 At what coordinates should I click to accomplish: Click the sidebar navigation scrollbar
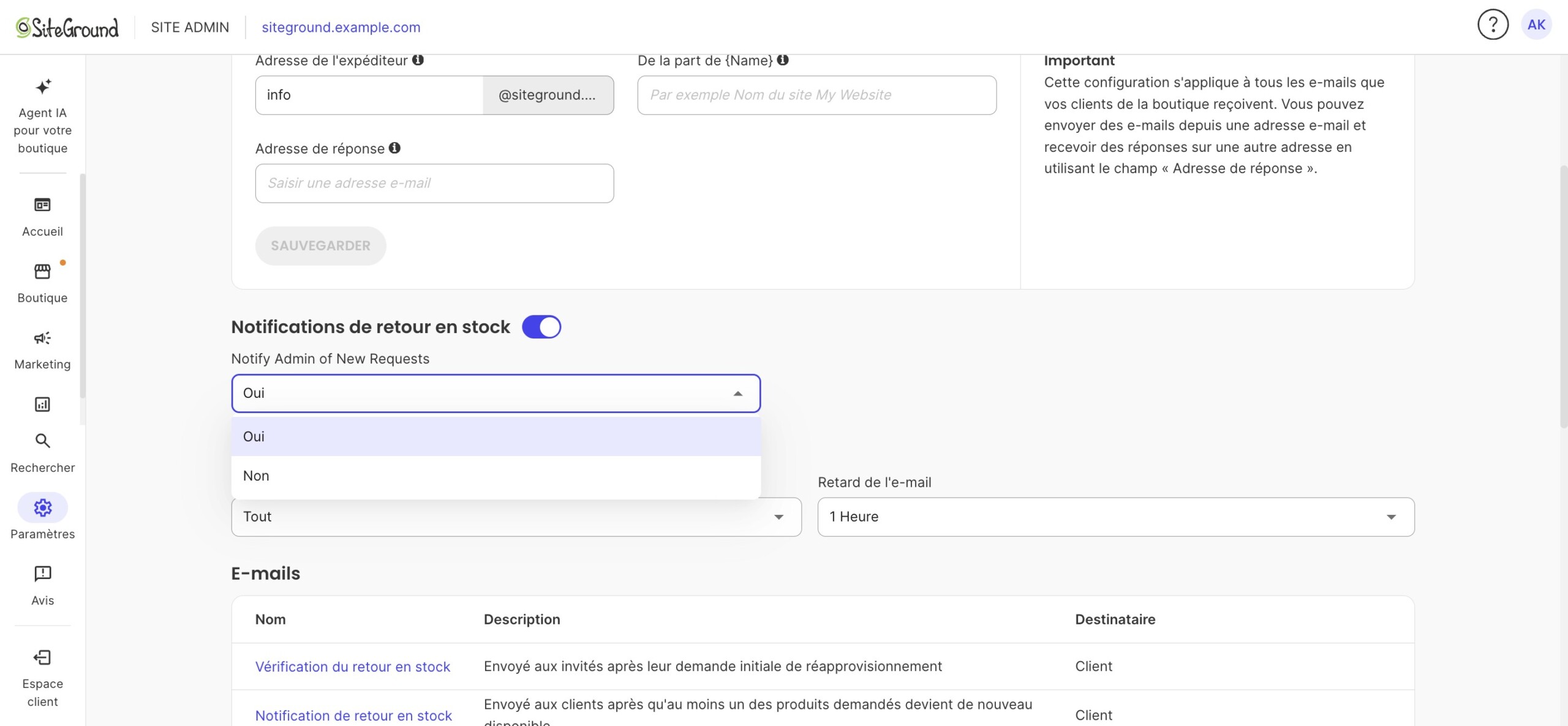pos(82,286)
